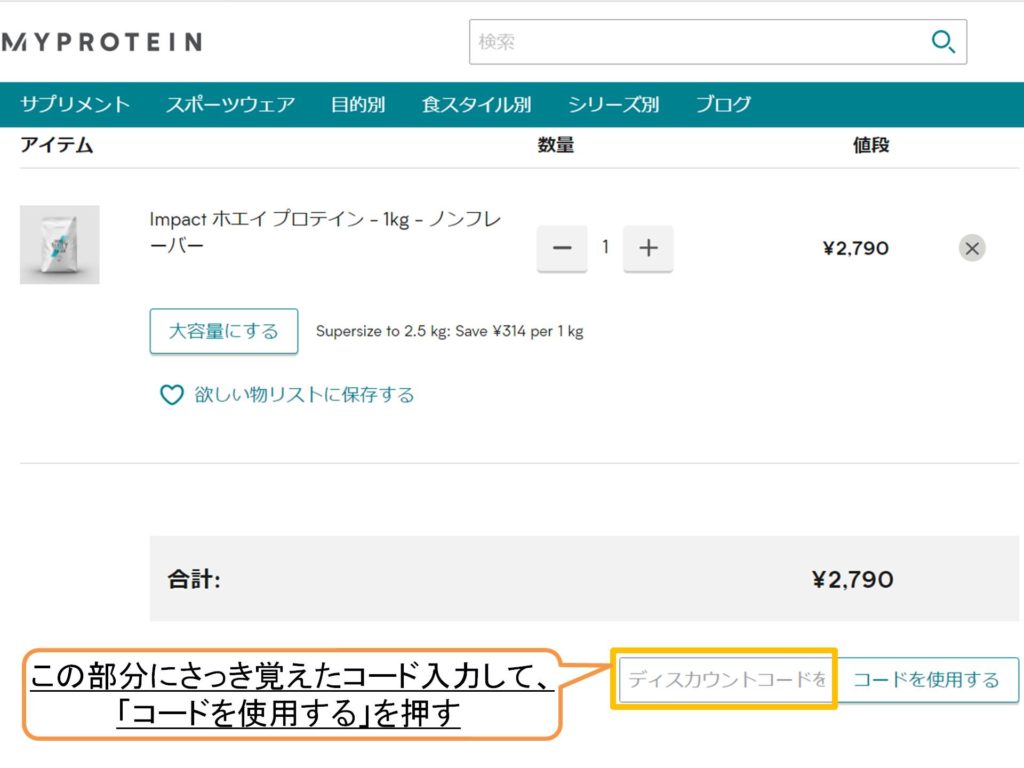This screenshot has height=768, width=1024.
Task: Click the Supersize to 2.5 kg text
Action: click(x=449, y=331)
